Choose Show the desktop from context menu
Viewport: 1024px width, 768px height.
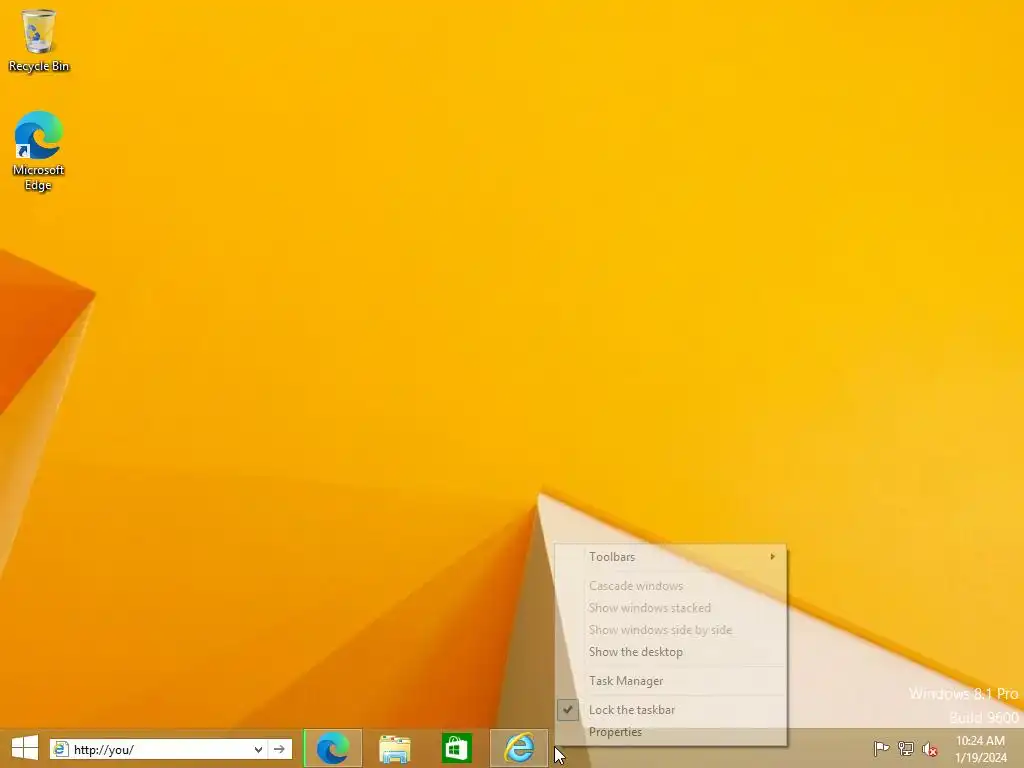point(671,652)
